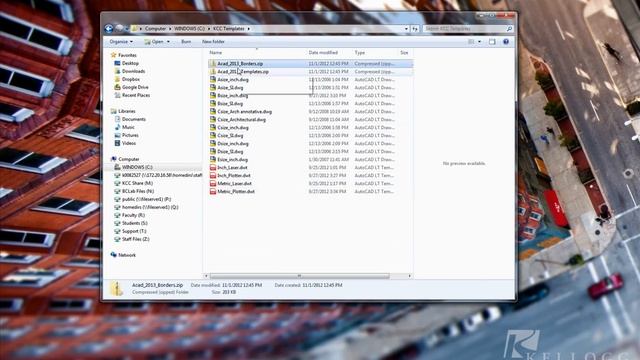Open the view options dropdown arrow
This screenshot has width=640, height=360.
[x=479, y=42]
